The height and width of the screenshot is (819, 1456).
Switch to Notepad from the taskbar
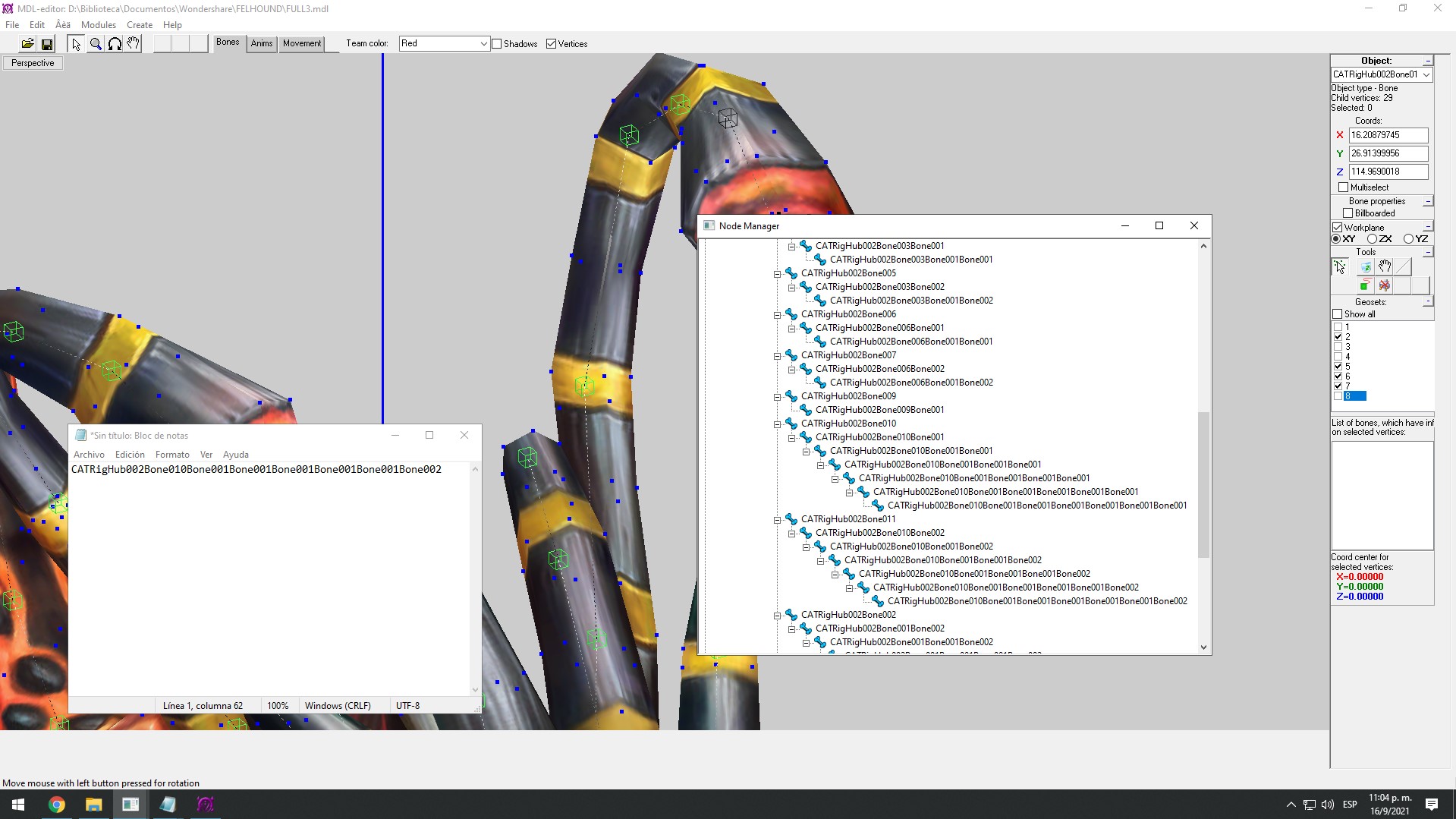pos(168,805)
